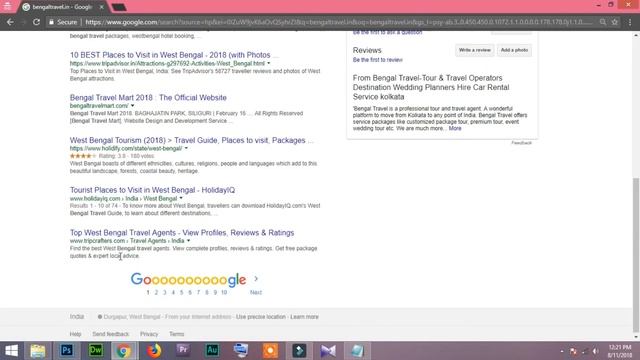The height and width of the screenshot is (360, 640).
Task: Close the bengaltravel.in Google tab
Action: (102, 7)
